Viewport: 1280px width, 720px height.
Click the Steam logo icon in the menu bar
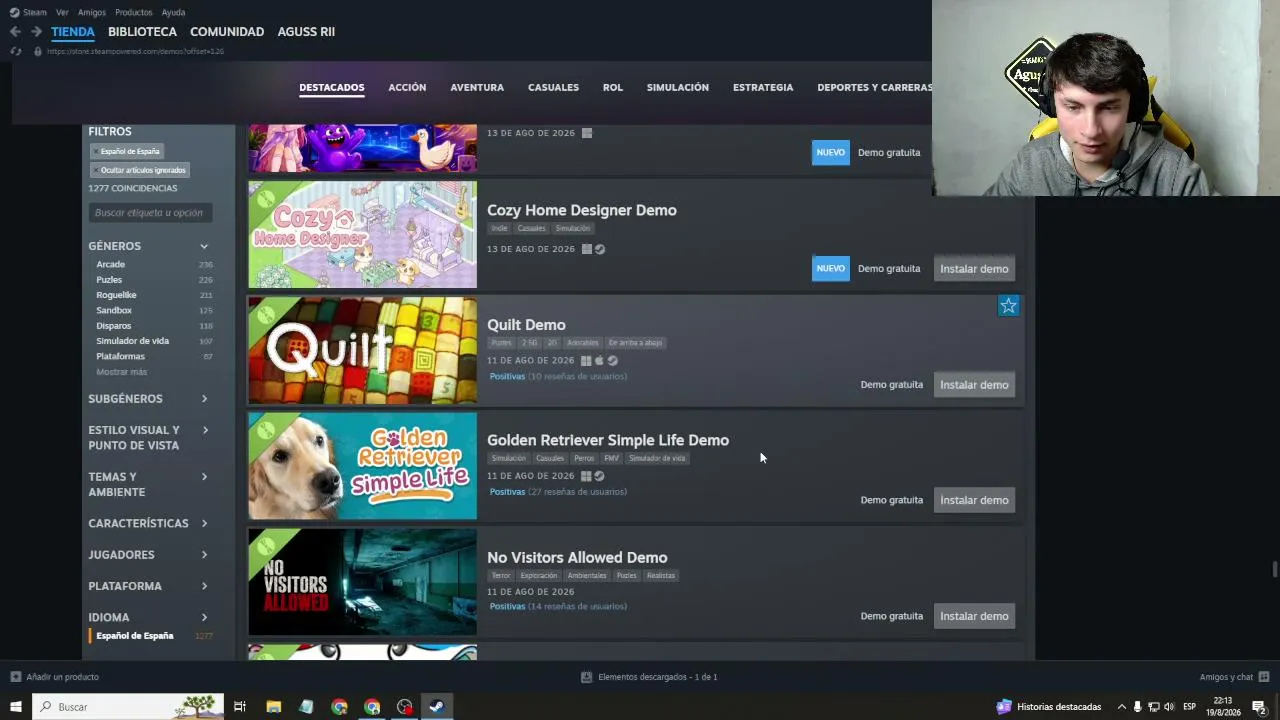14,12
